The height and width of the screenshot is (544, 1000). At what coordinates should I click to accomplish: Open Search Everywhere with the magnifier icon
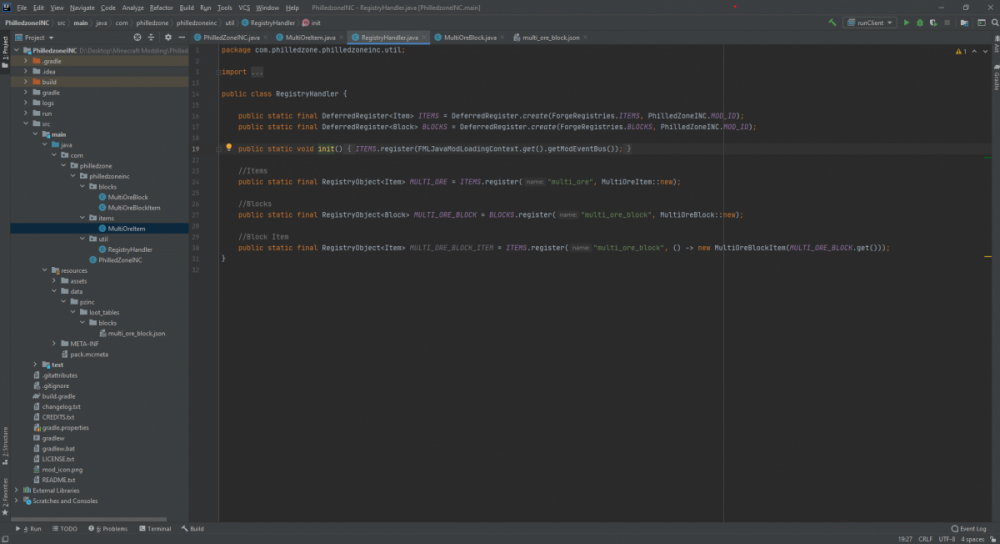[995, 22]
